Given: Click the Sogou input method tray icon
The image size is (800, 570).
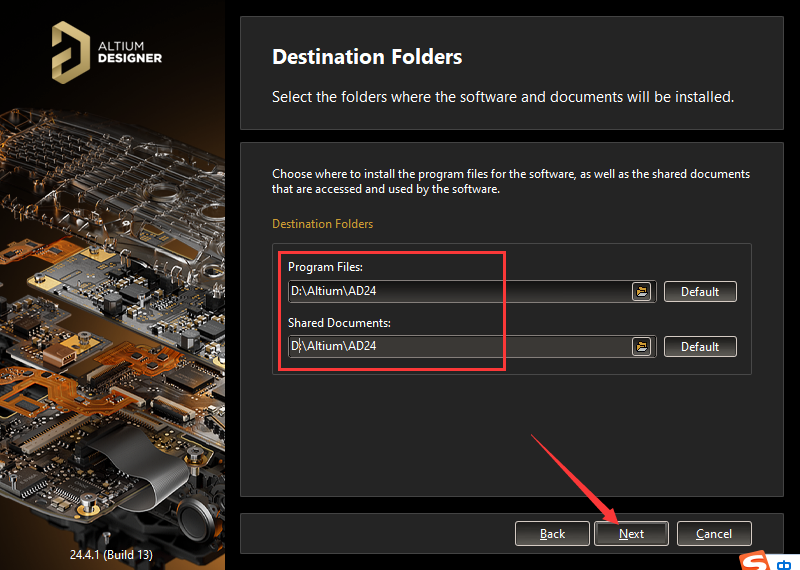Looking at the screenshot, I should tap(755, 561).
